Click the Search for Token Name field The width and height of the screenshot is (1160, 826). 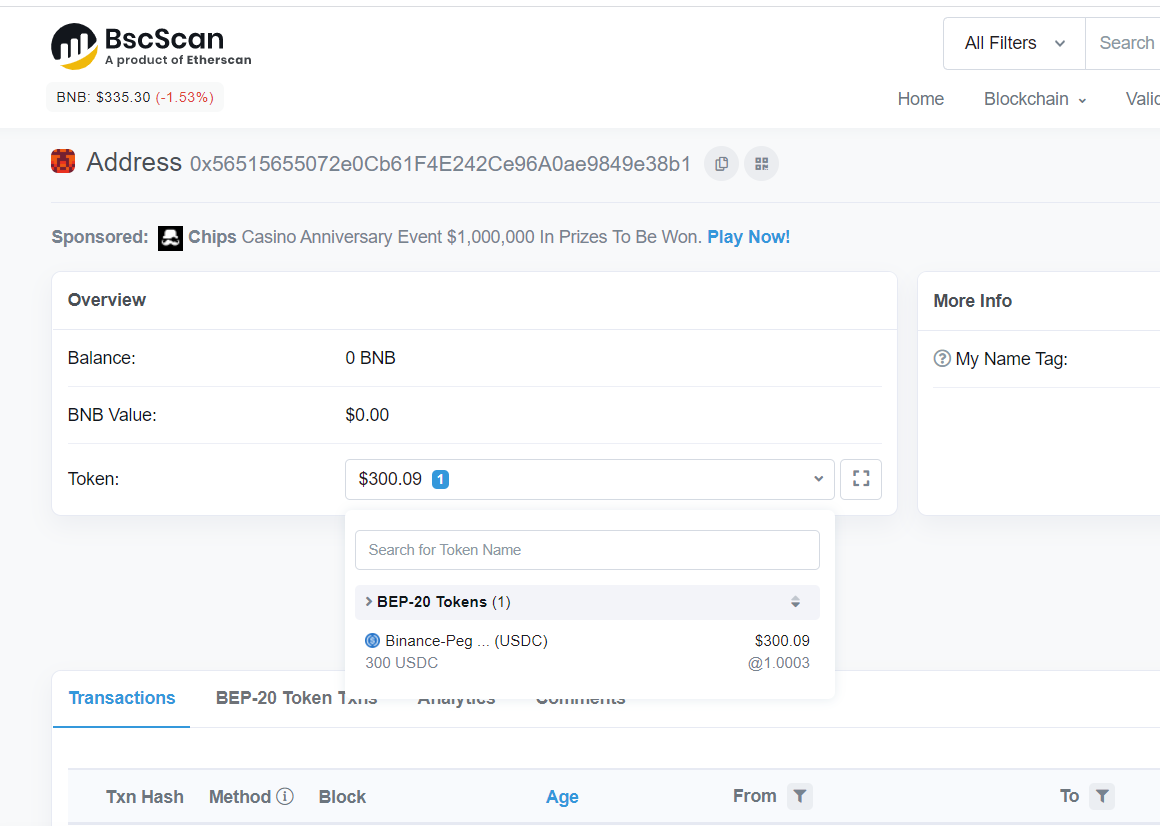click(587, 550)
